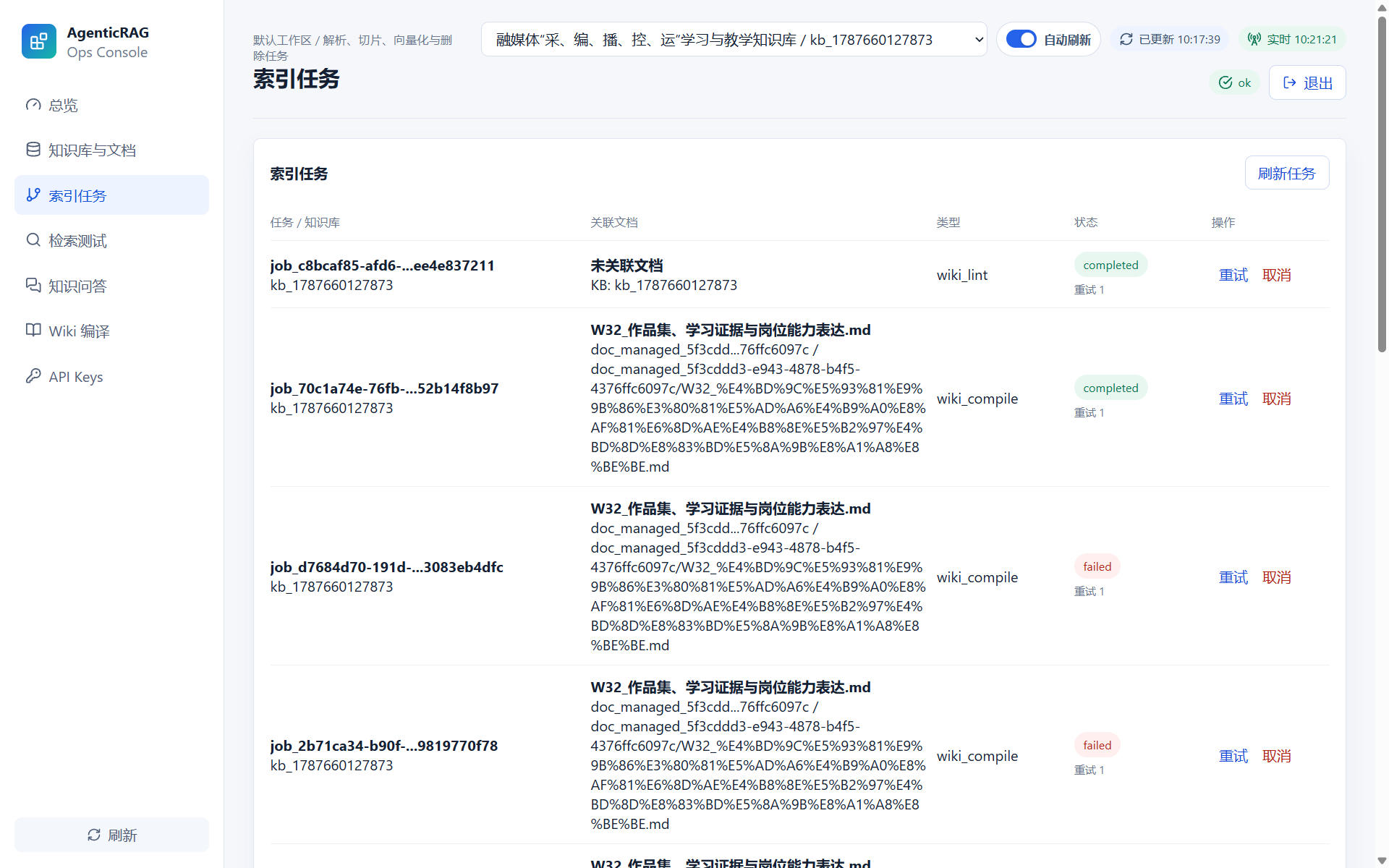1389x868 pixels.
Task: Click the 检索测试 magnifier icon
Action: [33, 240]
